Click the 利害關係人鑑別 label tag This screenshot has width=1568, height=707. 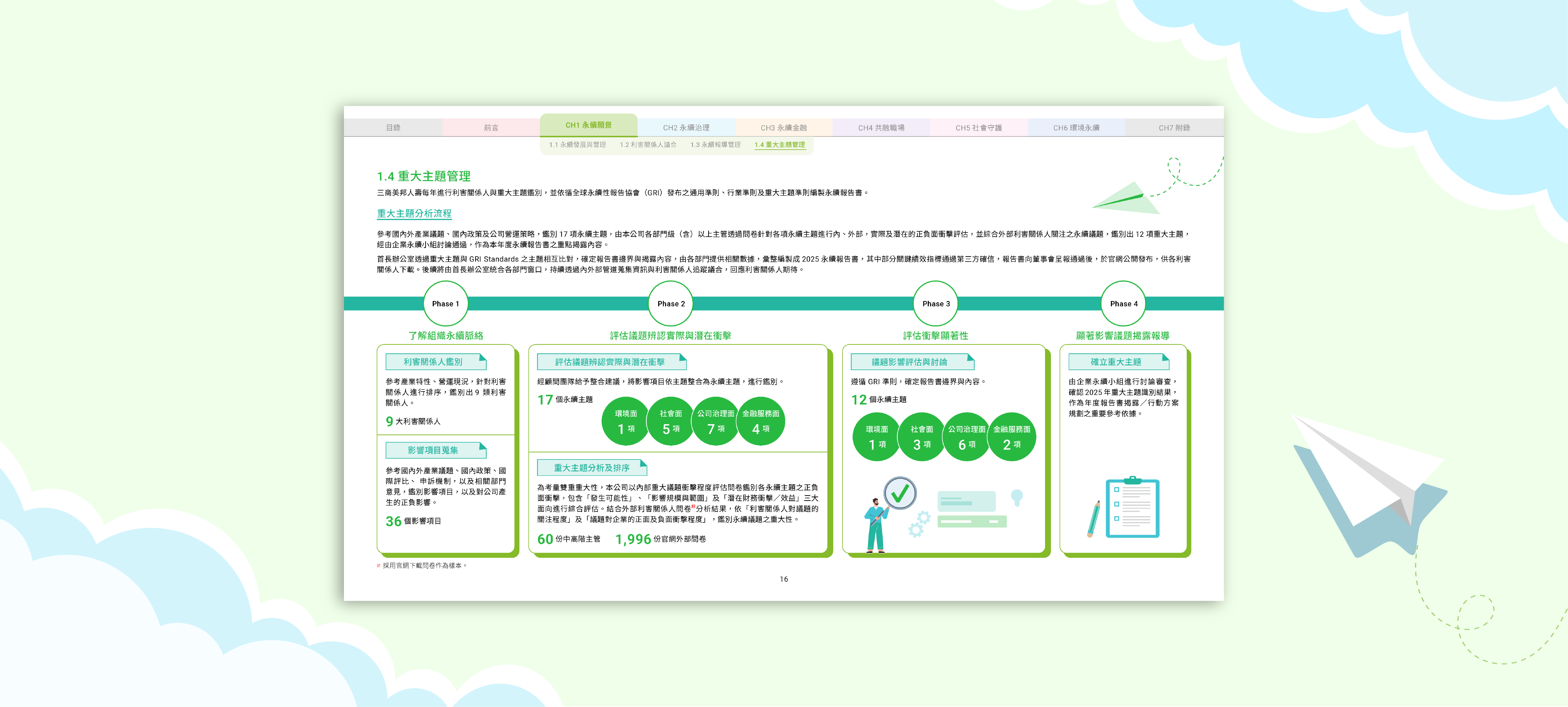(x=436, y=362)
